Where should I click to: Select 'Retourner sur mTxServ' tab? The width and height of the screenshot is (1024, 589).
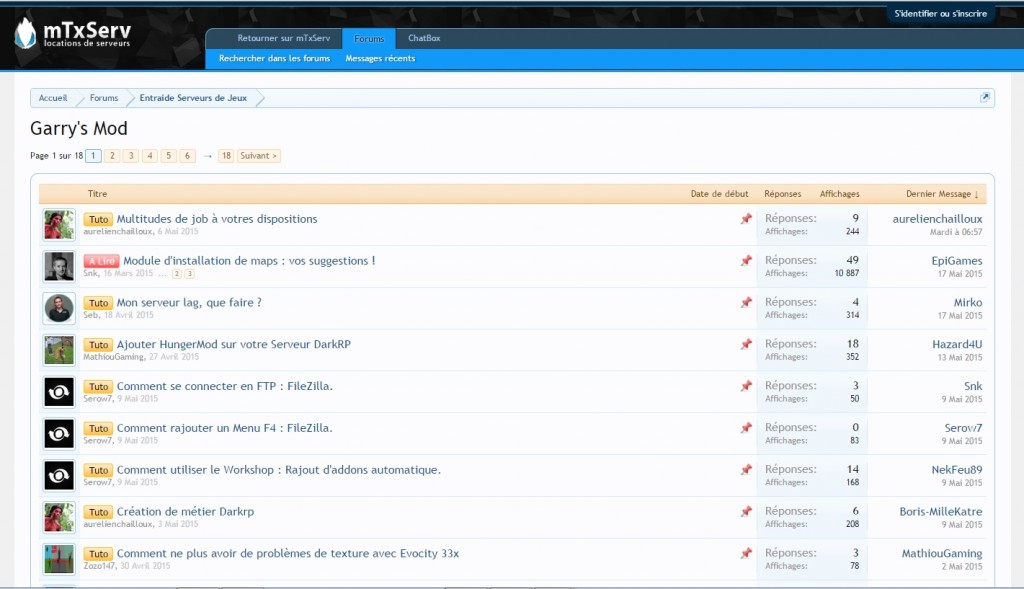[283, 38]
